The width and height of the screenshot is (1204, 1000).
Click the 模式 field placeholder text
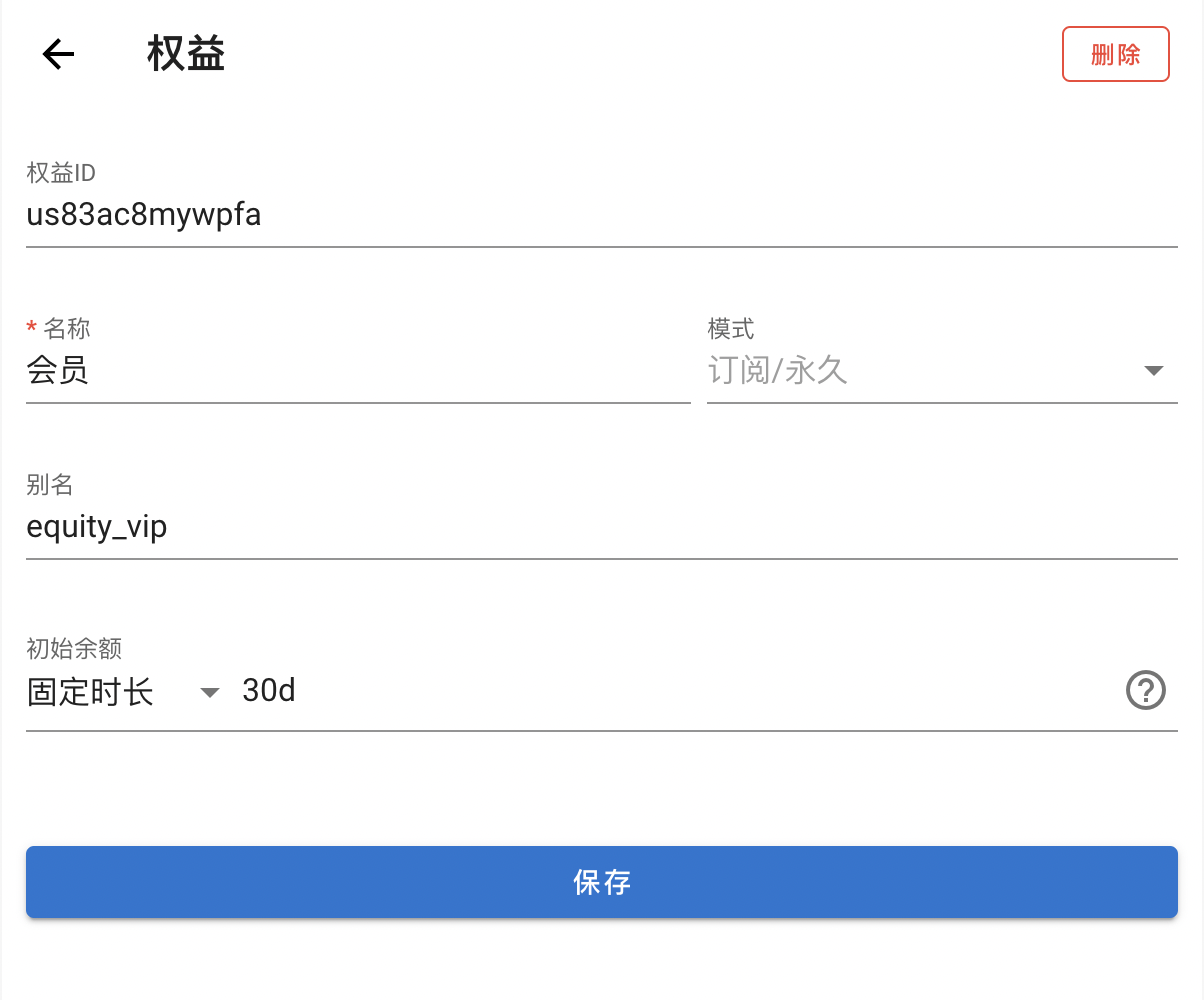tap(779, 370)
